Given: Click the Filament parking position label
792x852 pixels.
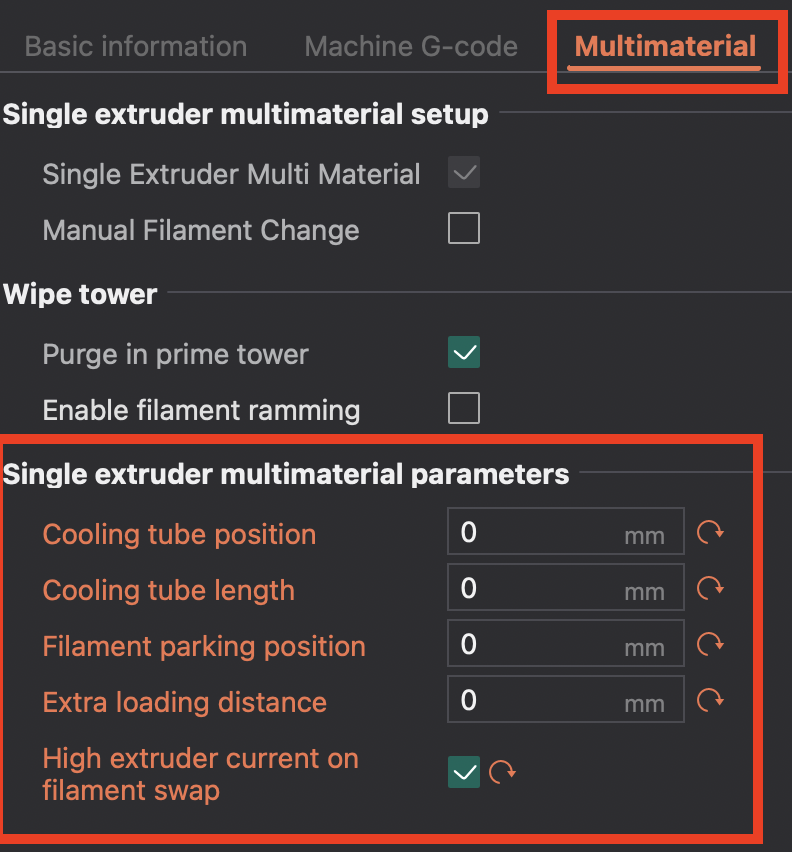Looking at the screenshot, I should [x=204, y=646].
